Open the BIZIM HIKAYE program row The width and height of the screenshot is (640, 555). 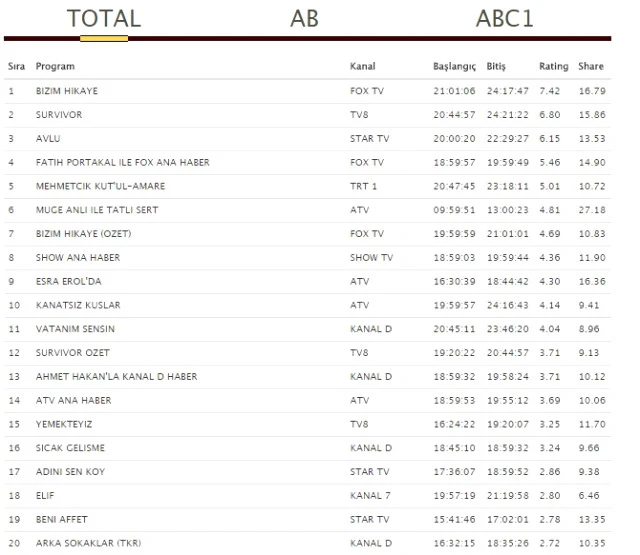click(67, 91)
